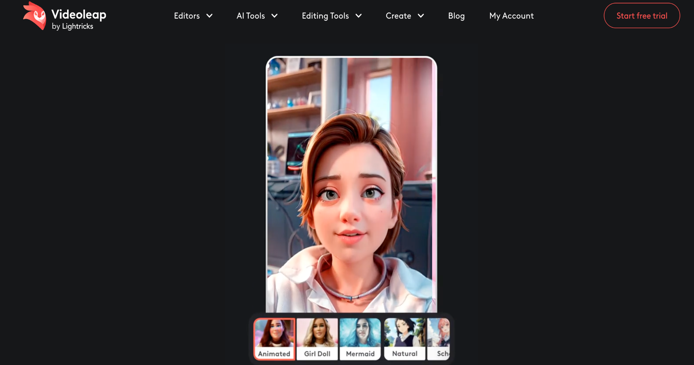Go to the Blog page
Screen dimensions: 694x365
456,16
